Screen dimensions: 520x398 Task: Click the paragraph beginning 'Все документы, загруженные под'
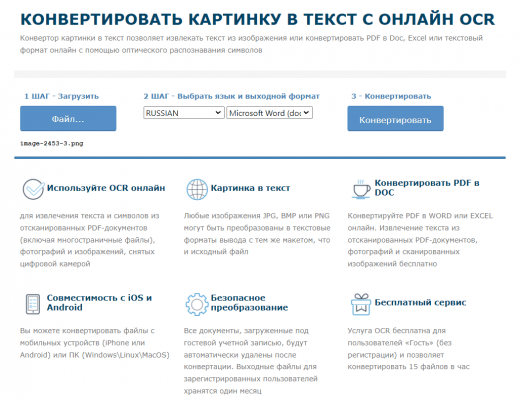[x=250, y=361]
